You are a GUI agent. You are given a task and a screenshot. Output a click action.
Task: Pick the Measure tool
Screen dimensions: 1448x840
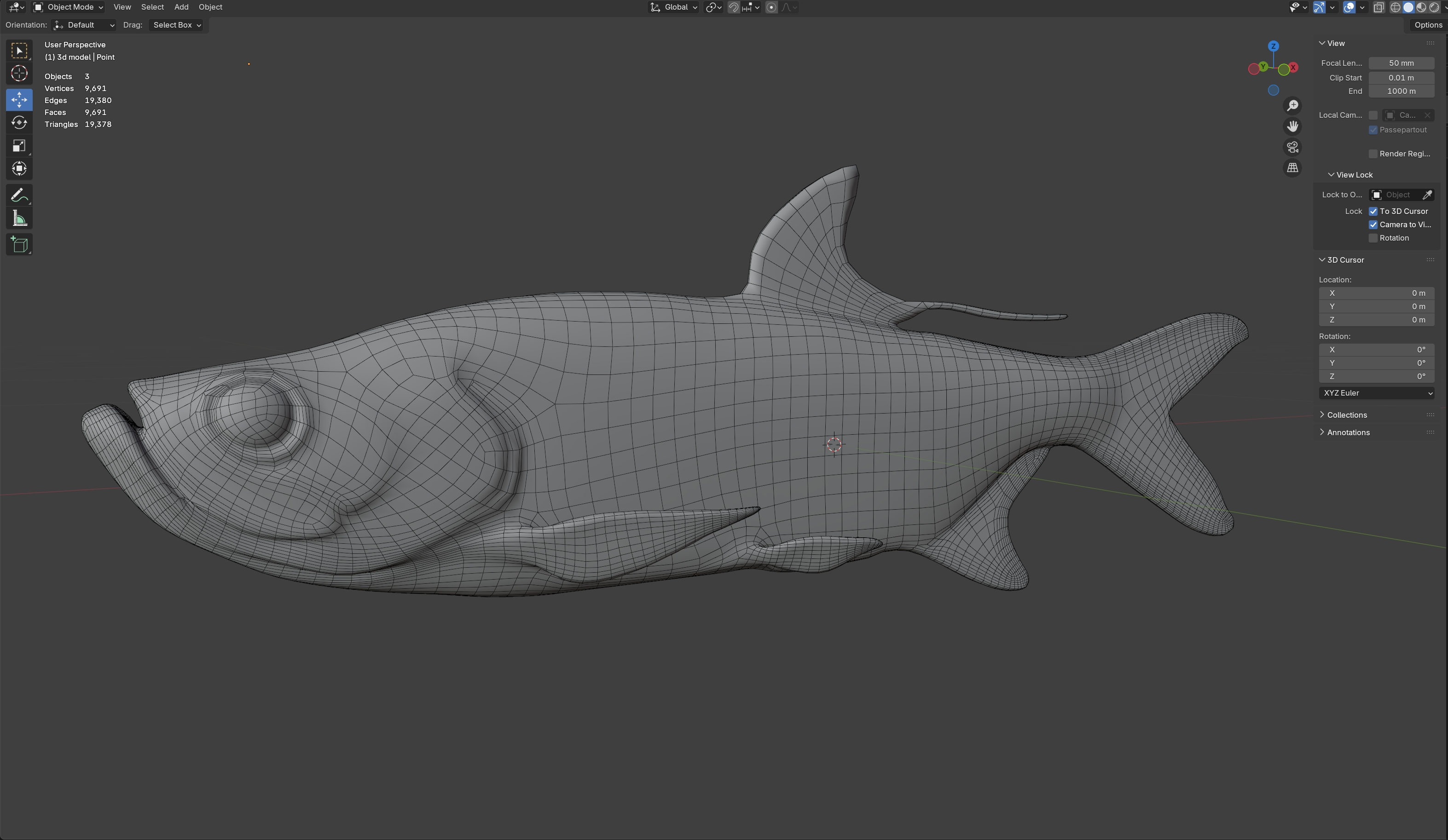[x=19, y=219]
